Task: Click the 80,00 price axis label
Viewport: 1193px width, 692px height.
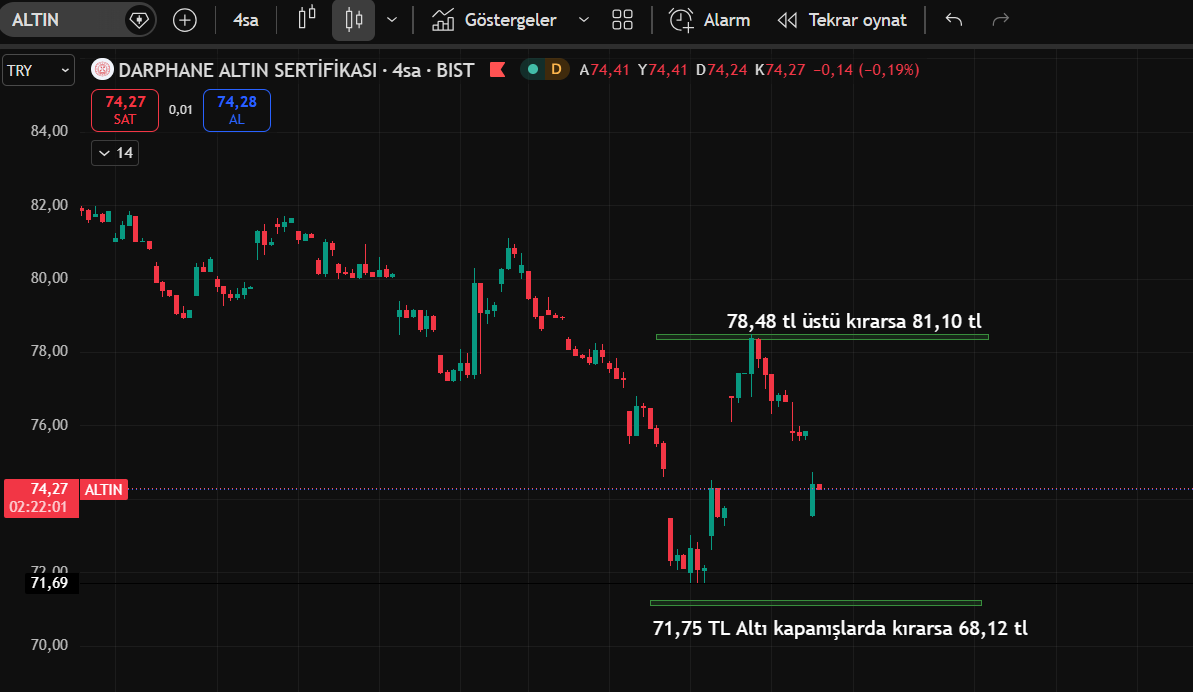Action: pyautogui.click(x=49, y=278)
